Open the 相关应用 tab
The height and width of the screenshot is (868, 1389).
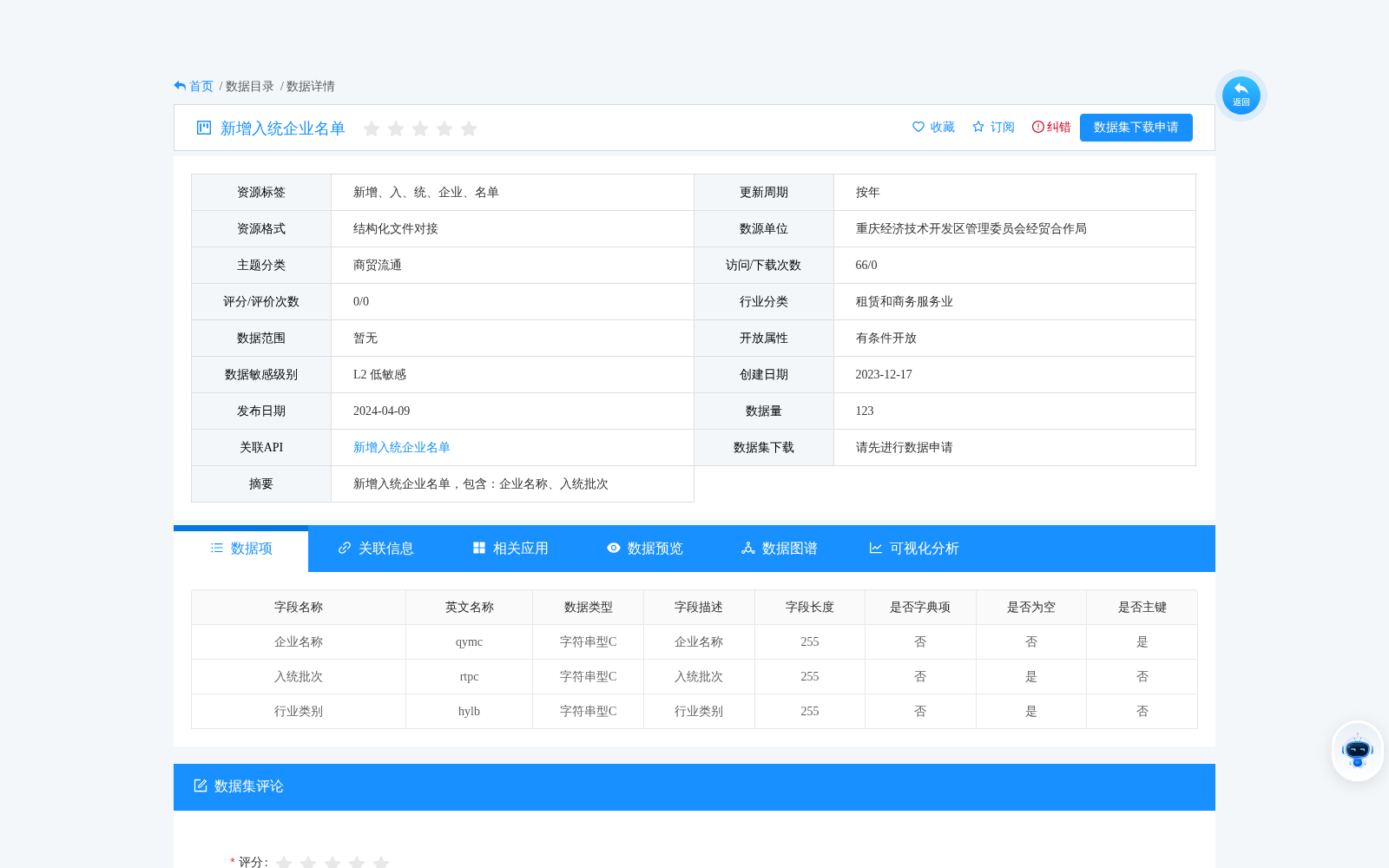tap(510, 549)
